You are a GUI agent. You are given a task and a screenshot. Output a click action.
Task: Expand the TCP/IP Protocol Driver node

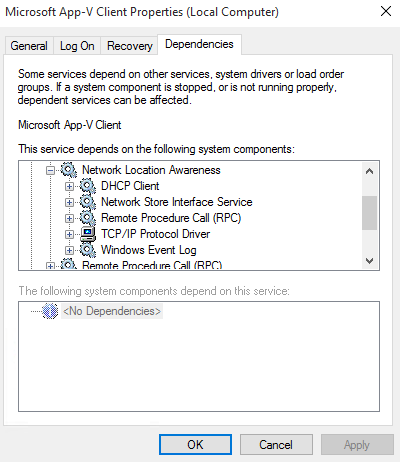[x=69, y=234]
